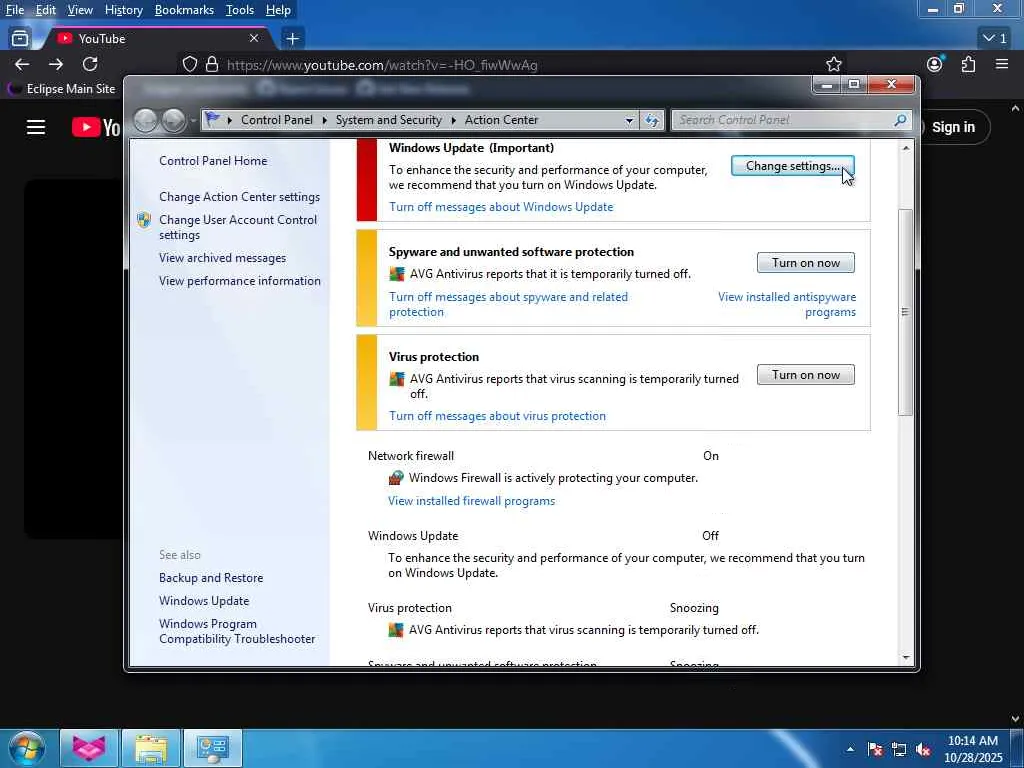1024x768 pixels.
Task: Click the search magnifier icon
Action: click(x=901, y=120)
